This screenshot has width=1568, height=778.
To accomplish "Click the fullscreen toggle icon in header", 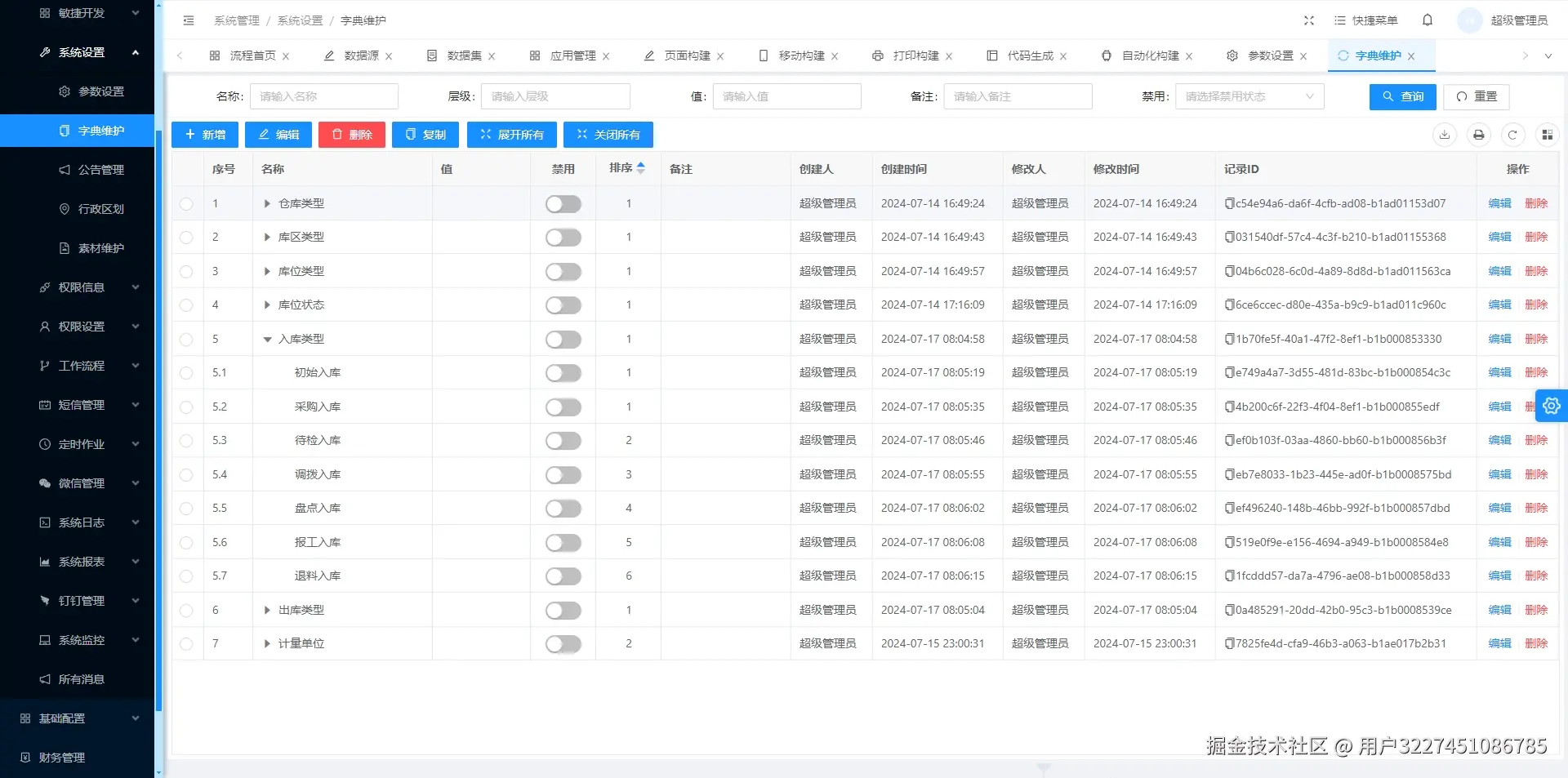I will (x=1309, y=20).
